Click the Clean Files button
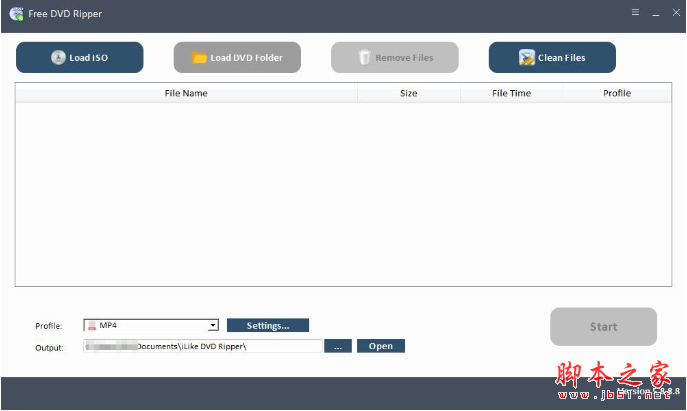The image size is (687, 411). (552, 57)
